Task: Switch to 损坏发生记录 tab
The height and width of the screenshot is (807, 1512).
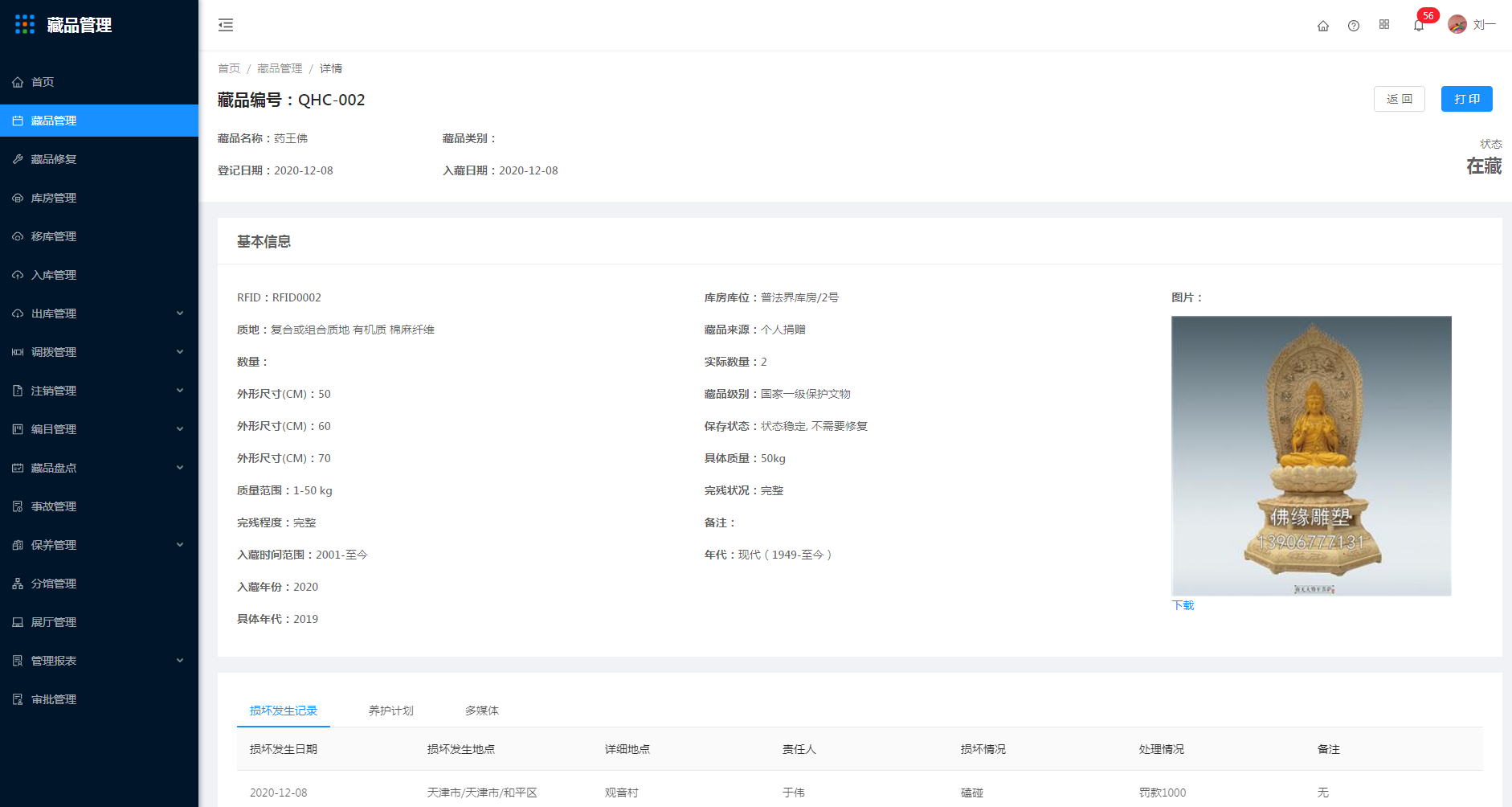Action: tap(284, 711)
